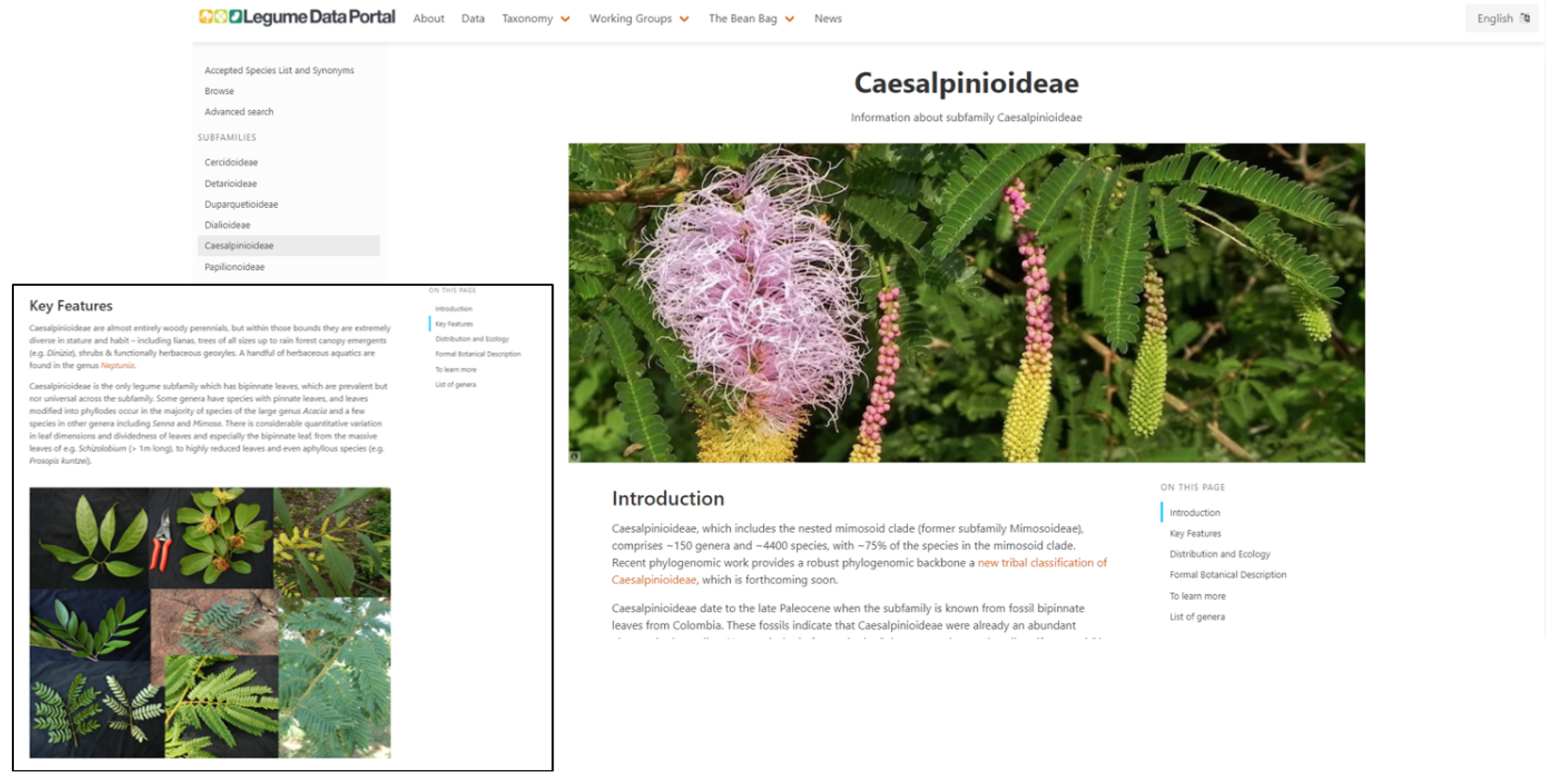Open the Neptunia genus link
The image size is (1559, 784).
click(118, 365)
